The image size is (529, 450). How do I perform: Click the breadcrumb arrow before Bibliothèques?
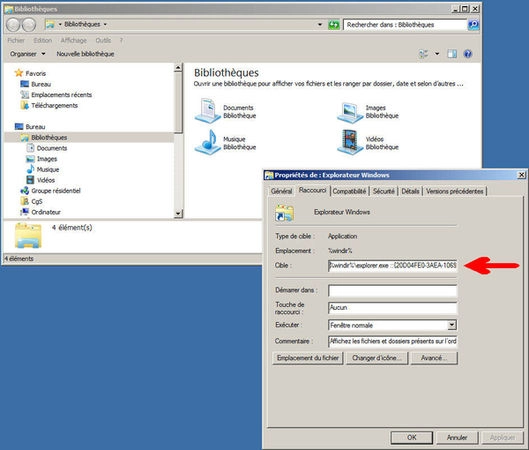pos(60,24)
